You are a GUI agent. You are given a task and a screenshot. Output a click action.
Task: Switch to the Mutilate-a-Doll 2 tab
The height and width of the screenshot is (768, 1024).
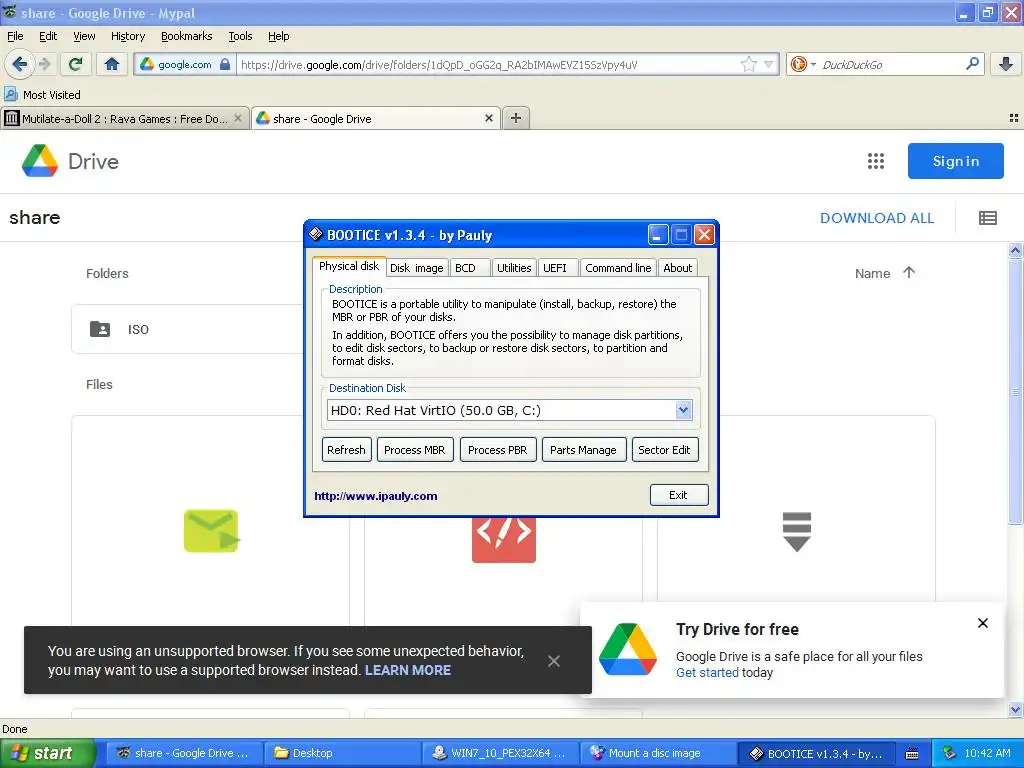[124, 118]
